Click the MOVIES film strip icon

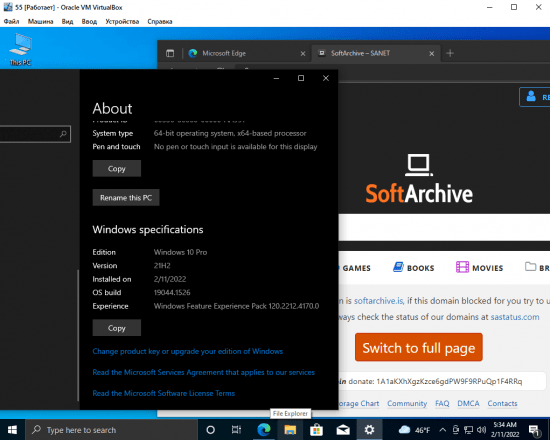462,267
